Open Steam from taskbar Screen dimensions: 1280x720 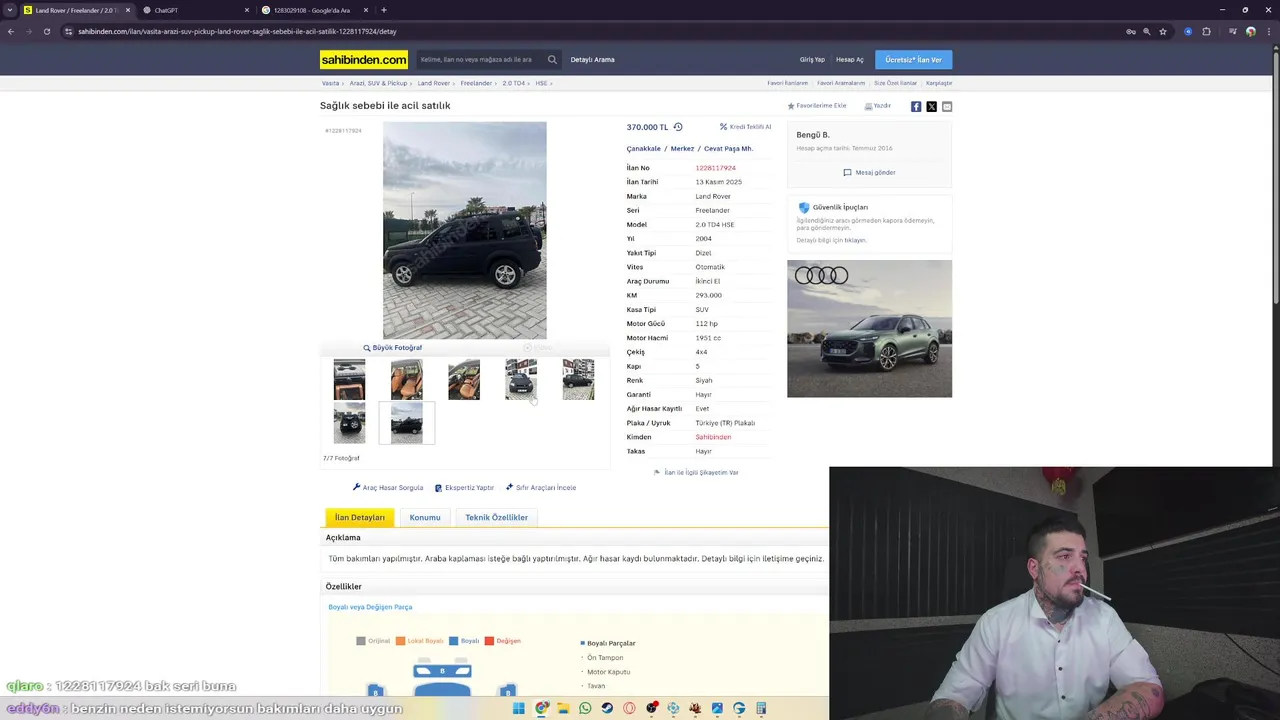(607, 708)
